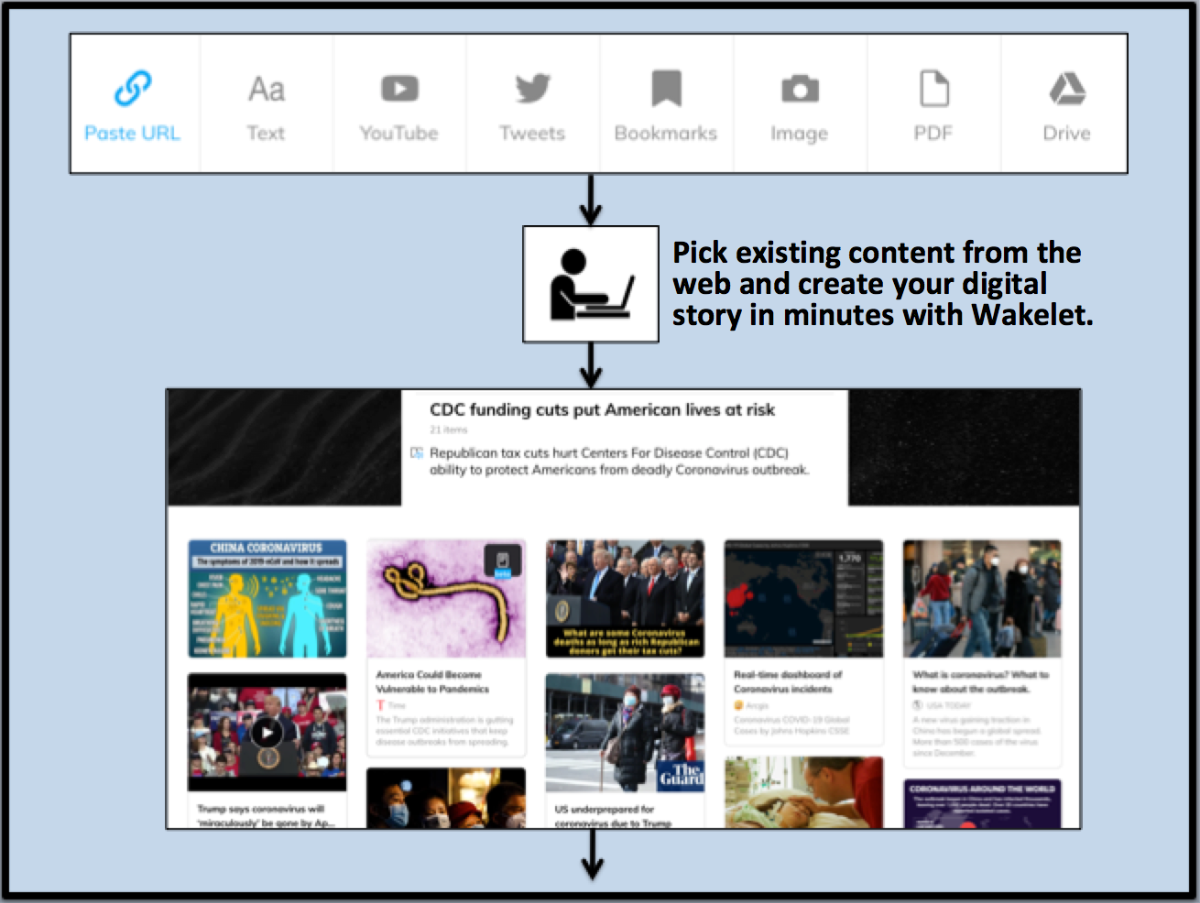The height and width of the screenshot is (903, 1200).
Task: Choose the Text (Aa) content option
Action: point(266,104)
